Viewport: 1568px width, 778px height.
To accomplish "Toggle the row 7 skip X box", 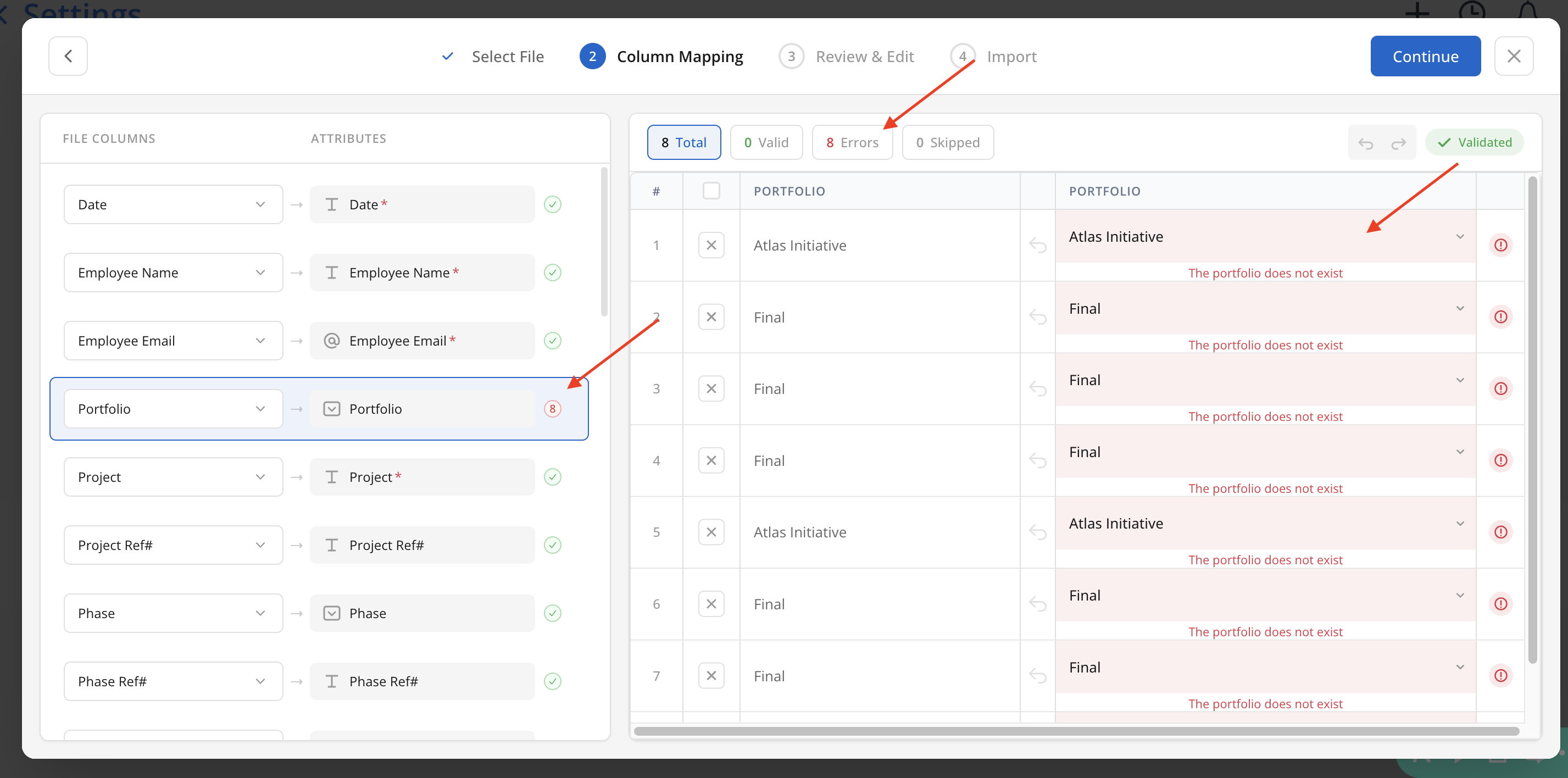I will 711,676.
